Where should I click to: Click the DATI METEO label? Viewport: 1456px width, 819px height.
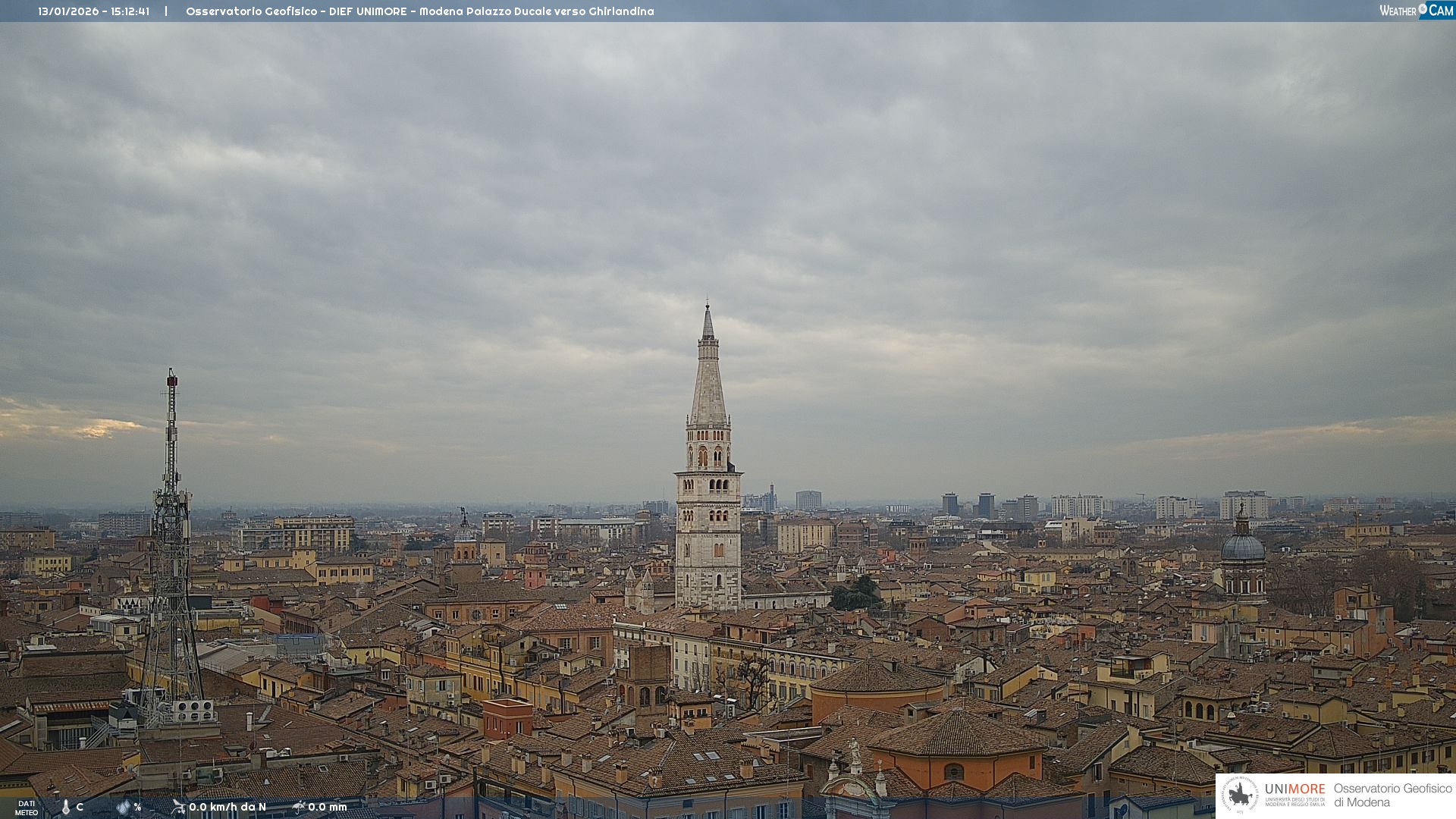[27, 808]
